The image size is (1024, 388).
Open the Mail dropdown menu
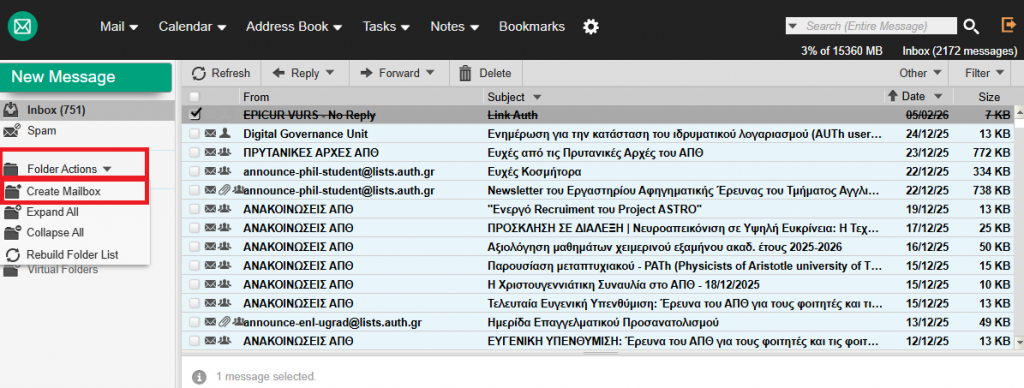[119, 27]
